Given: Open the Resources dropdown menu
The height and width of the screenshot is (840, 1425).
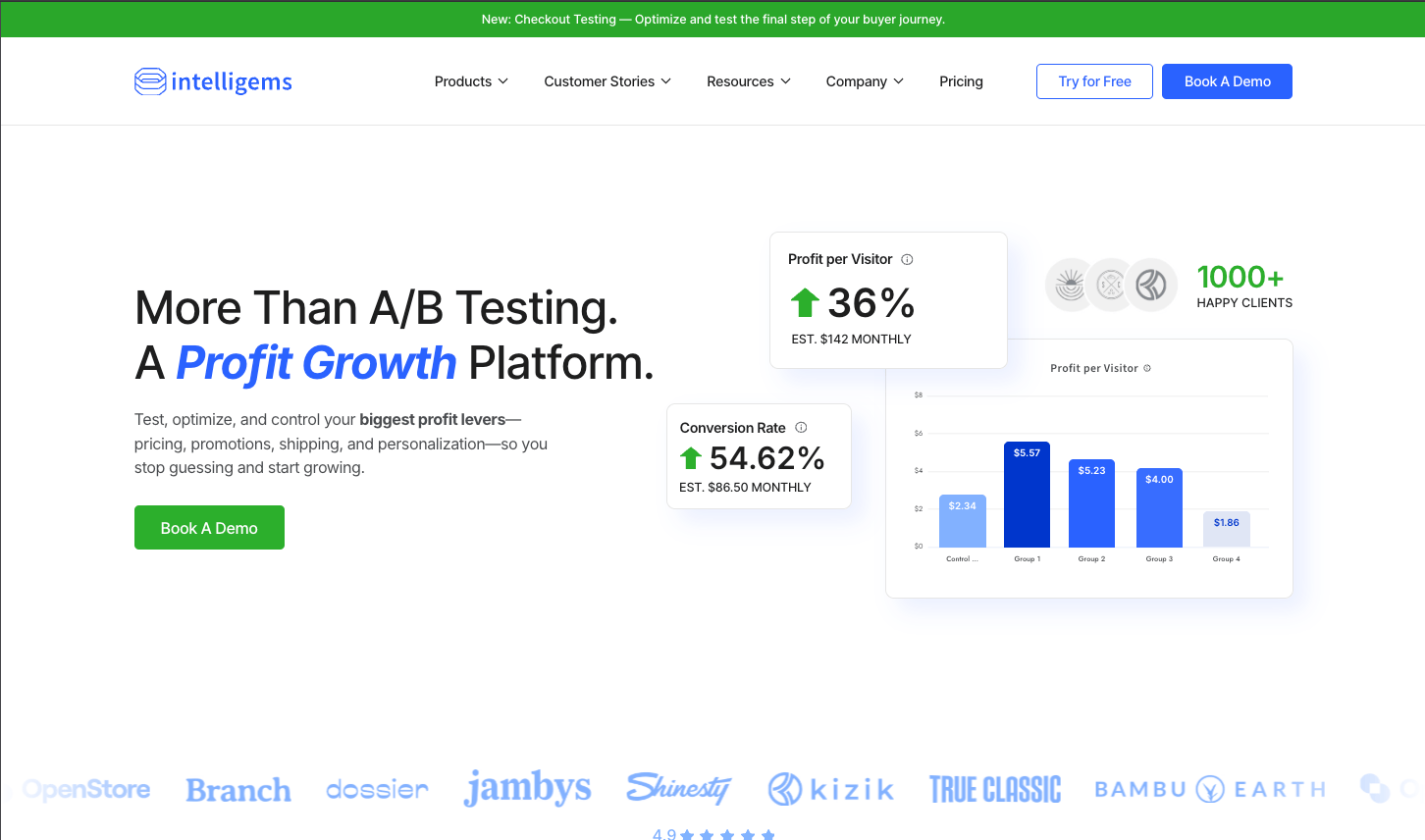Looking at the screenshot, I should pyautogui.click(x=749, y=81).
